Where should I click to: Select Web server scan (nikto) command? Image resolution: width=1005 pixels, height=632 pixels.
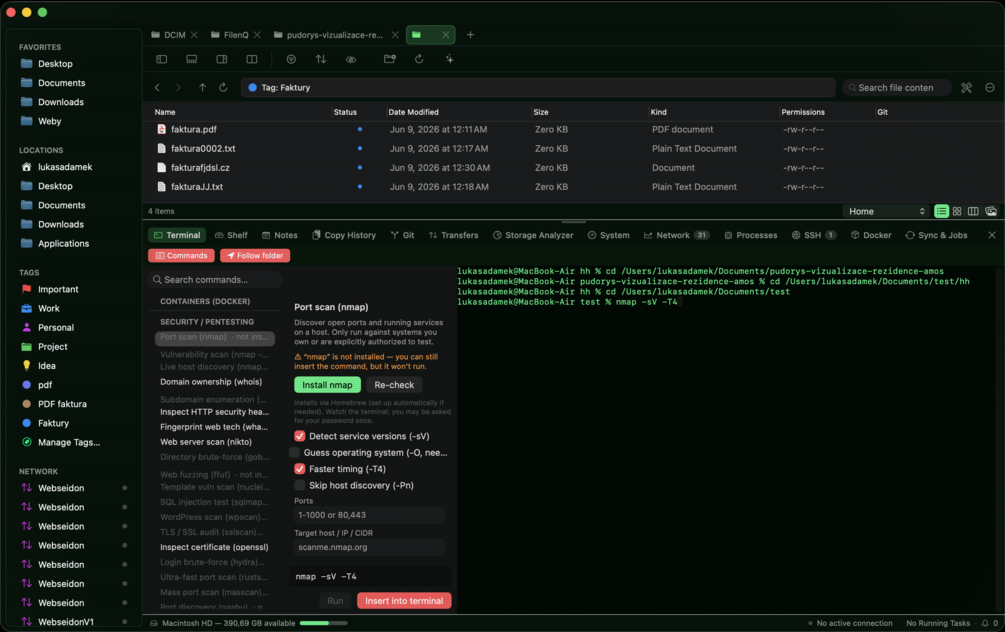pos(206,442)
